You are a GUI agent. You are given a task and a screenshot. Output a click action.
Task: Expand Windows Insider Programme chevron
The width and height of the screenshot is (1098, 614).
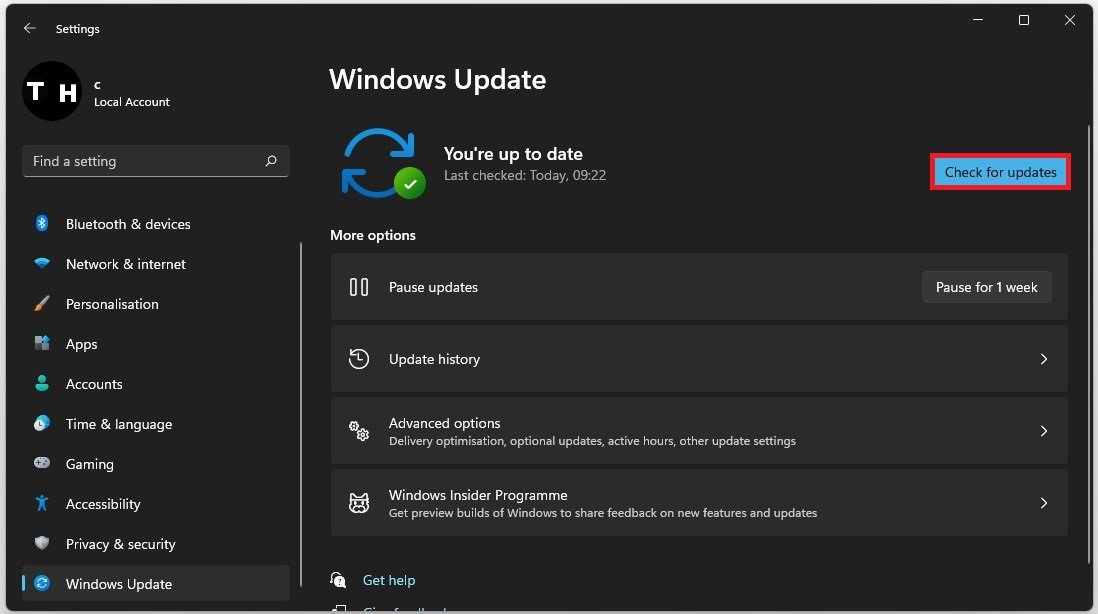[1043, 503]
